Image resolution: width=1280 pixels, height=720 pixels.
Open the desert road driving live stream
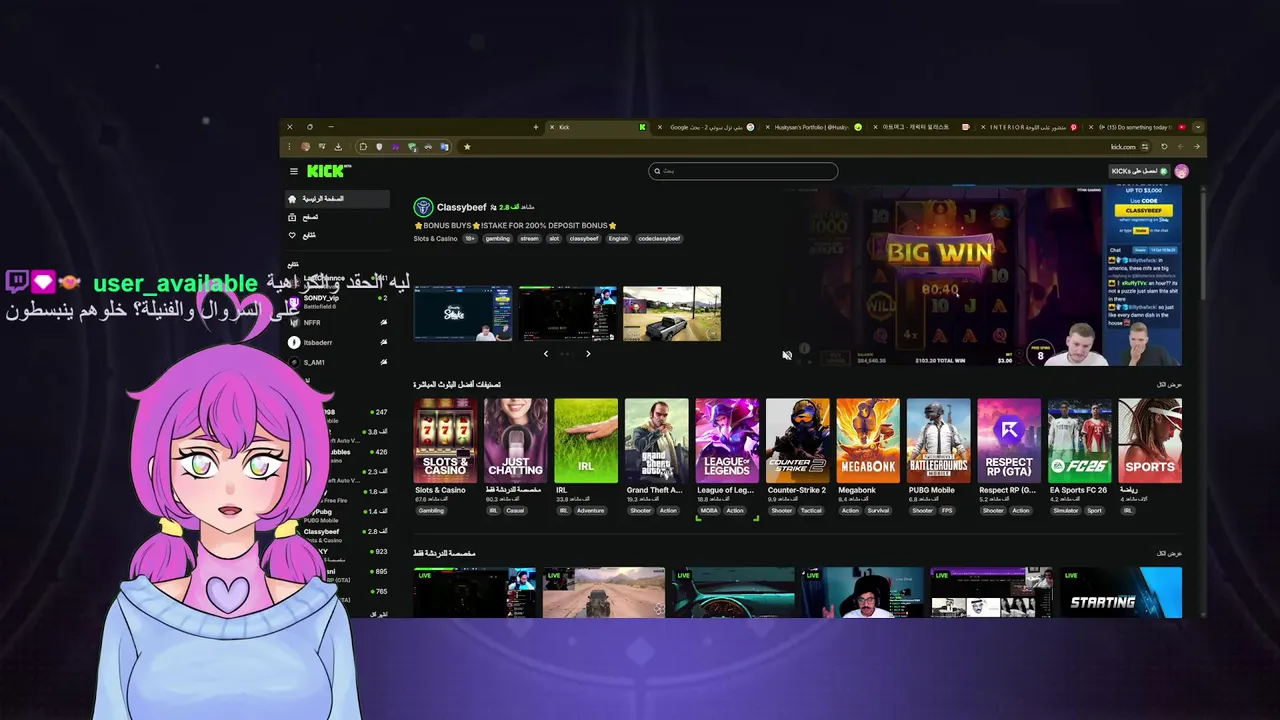604,592
